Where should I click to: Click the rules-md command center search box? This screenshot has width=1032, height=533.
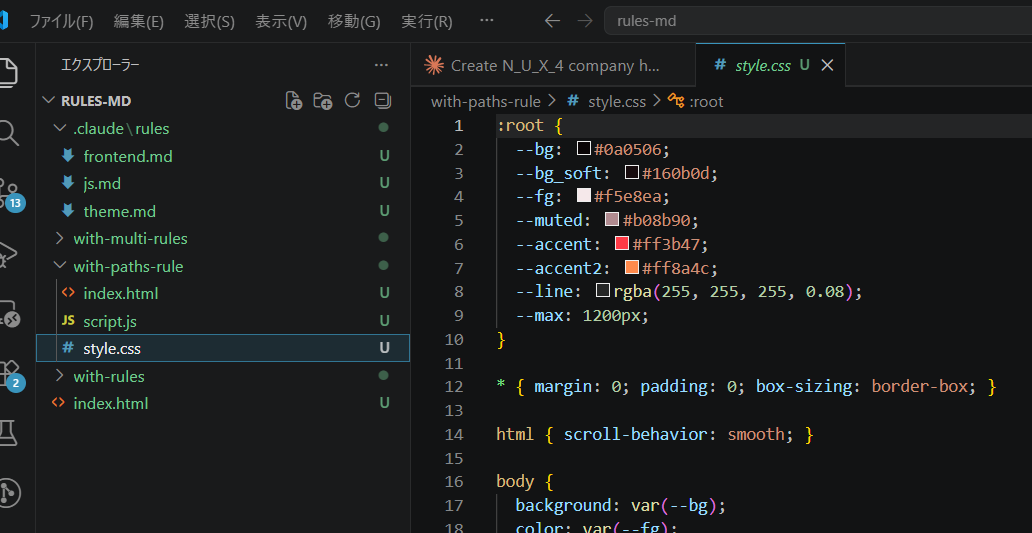[817, 21]
